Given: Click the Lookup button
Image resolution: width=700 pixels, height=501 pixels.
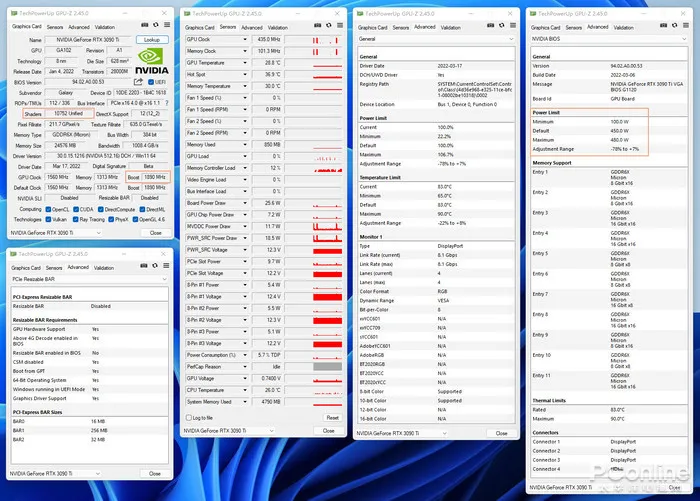Looking at the screenshot, I should [152, 40].
